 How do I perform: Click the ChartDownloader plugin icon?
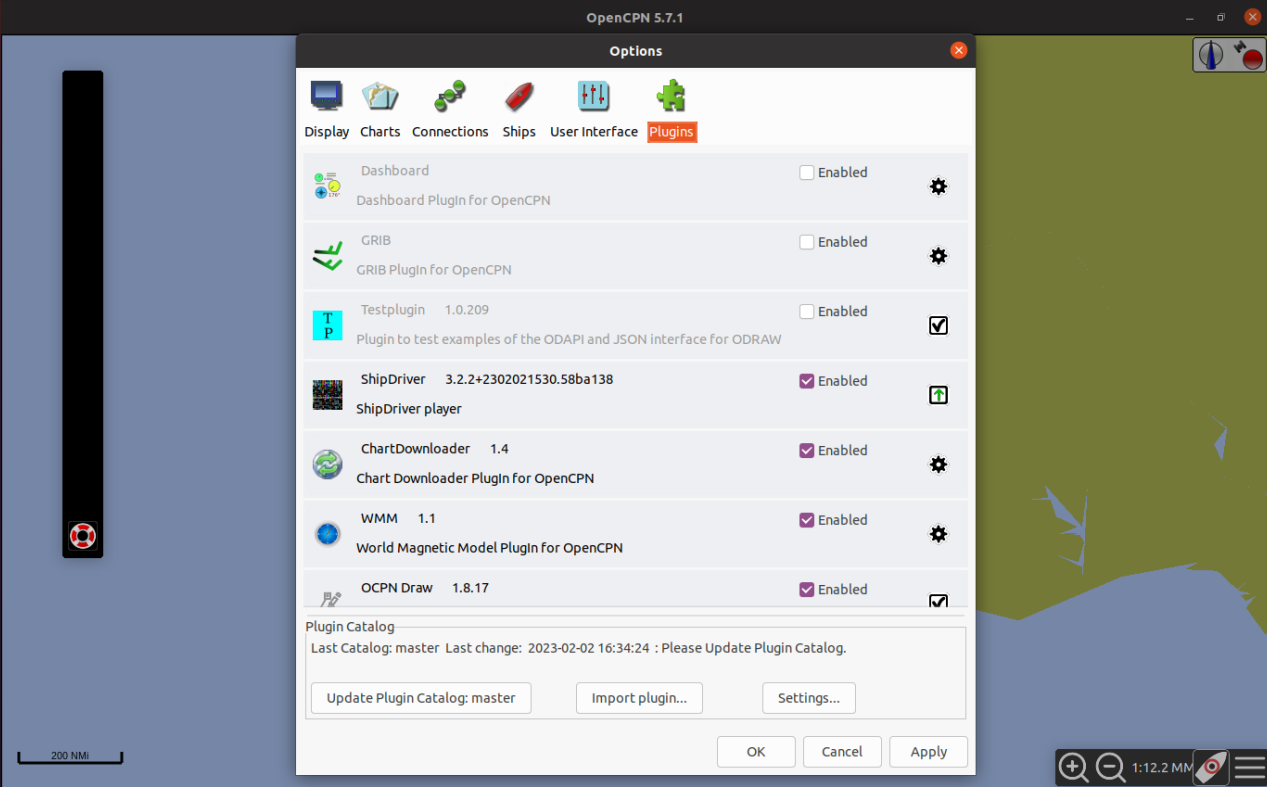[x=327, y=464]
